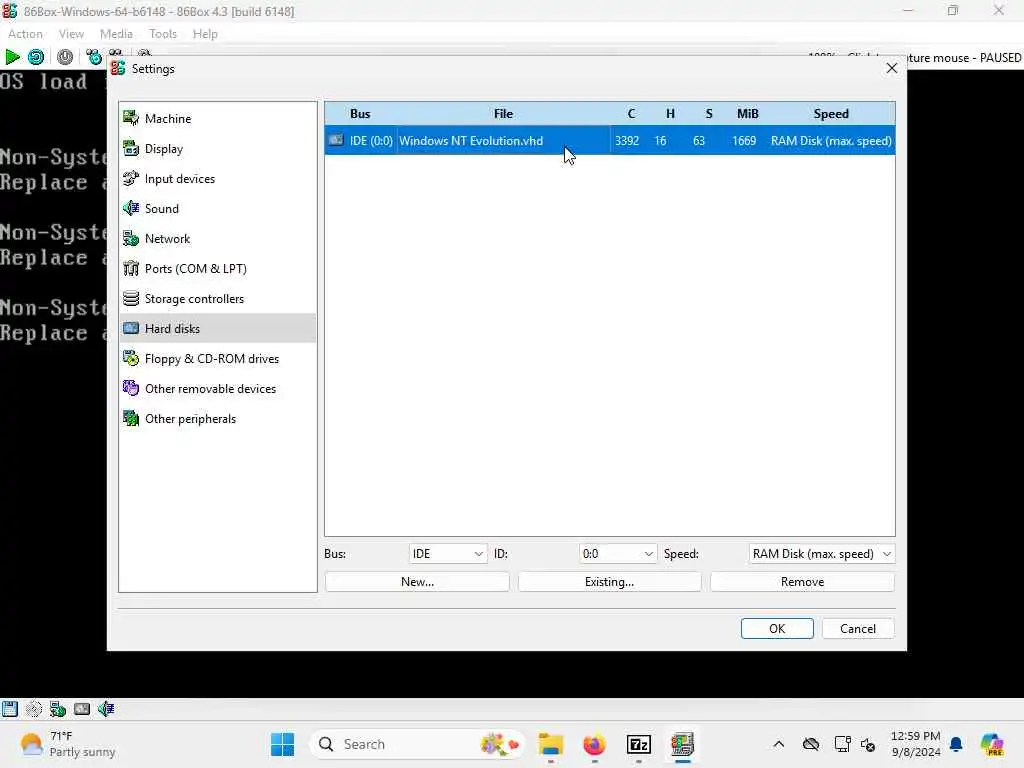Select the Windows NT Evolution.vhd disk row
This screenshot has width=1024, height=768.
(609, 140)
